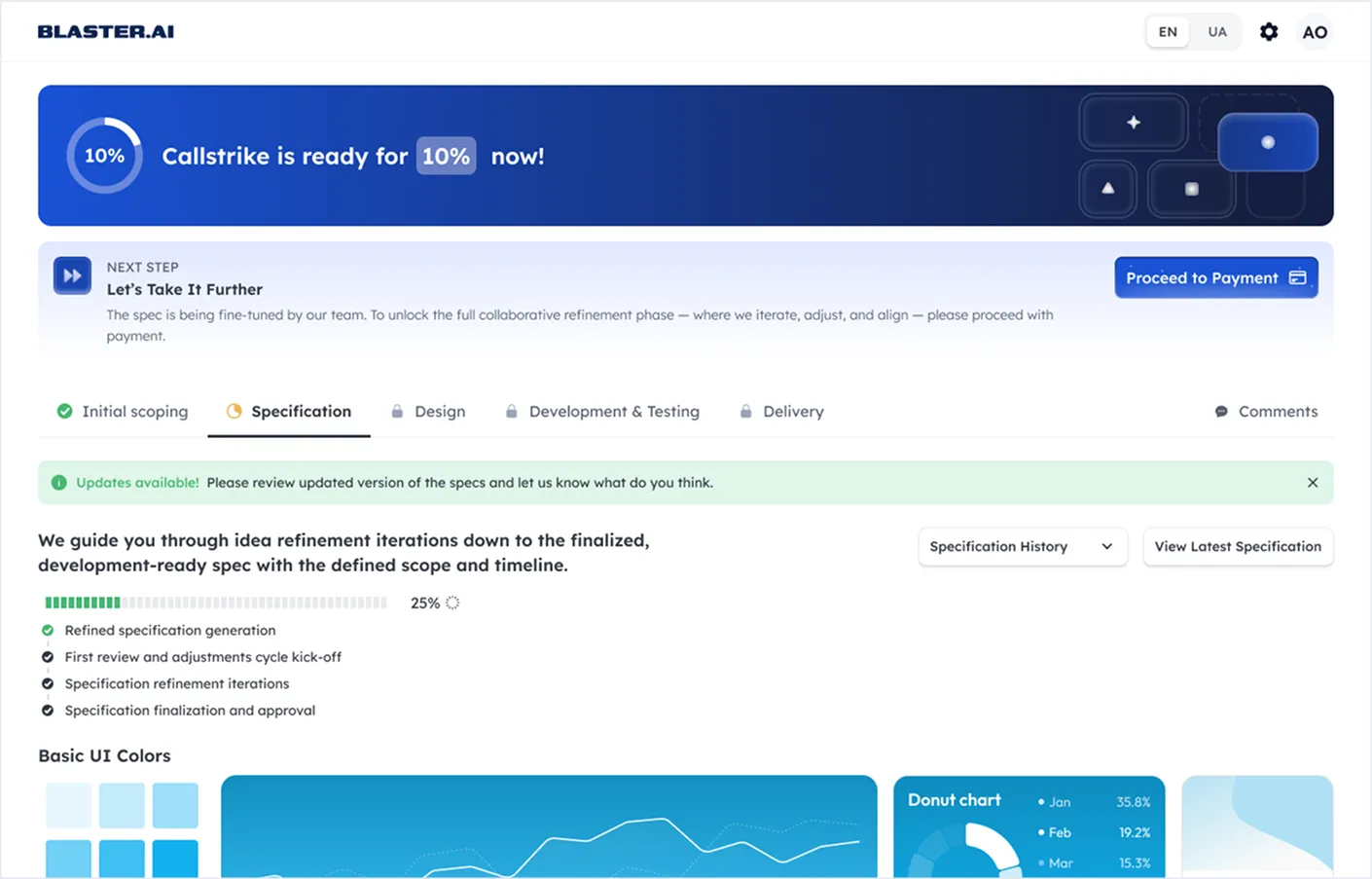
Task: Click View Latest Specification button
Action: tap(1237, 547)
